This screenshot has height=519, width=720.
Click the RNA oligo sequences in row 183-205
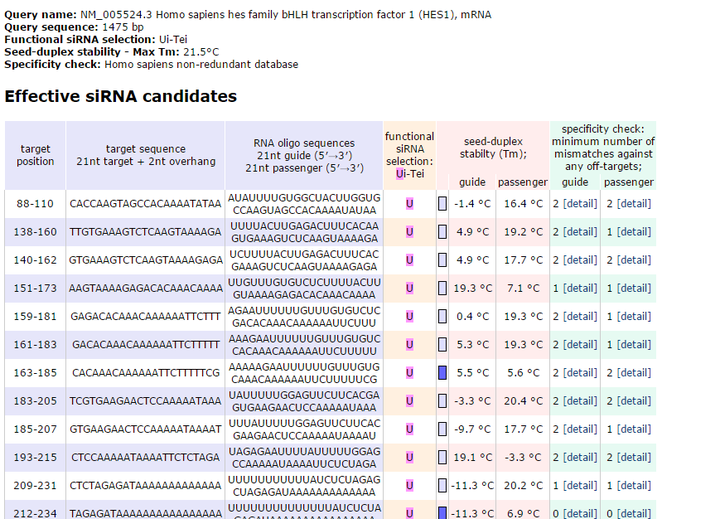pyautogui.click(x=304, y=401)
